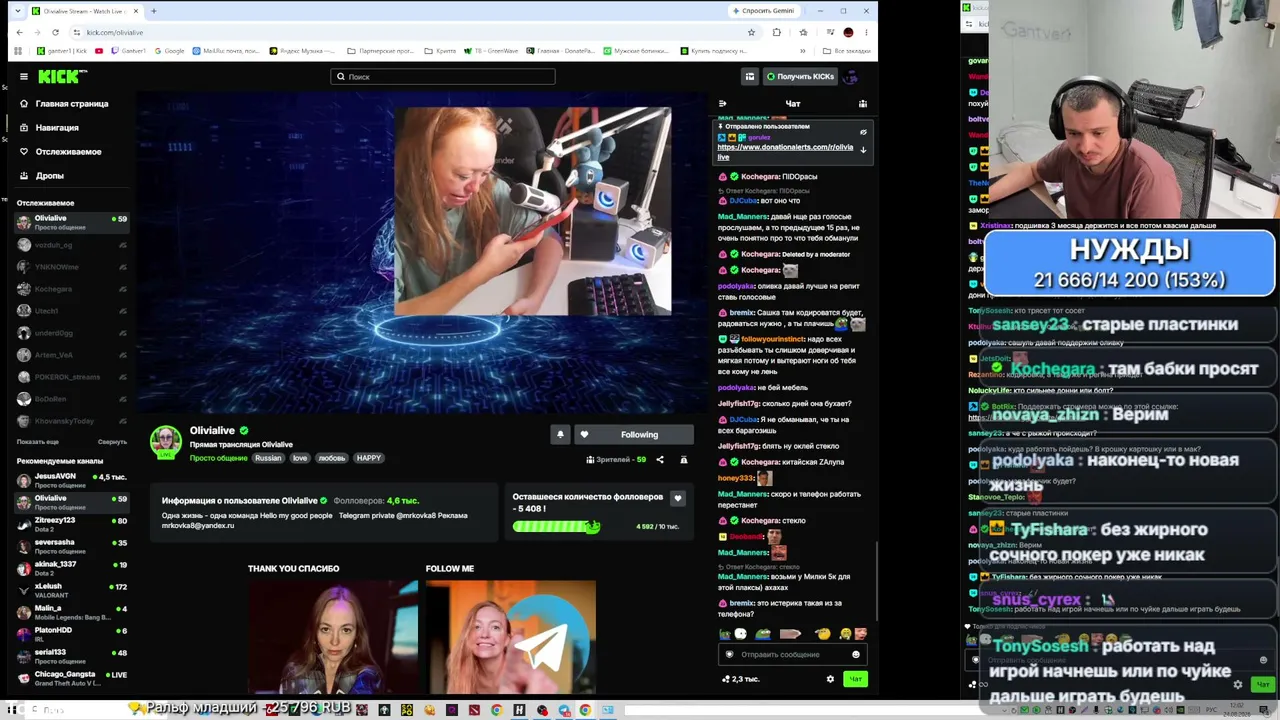Open the THANK YOU СПАСИБО panel image
This screenshot has width=1280, height=720.
(x=333, y=636)
